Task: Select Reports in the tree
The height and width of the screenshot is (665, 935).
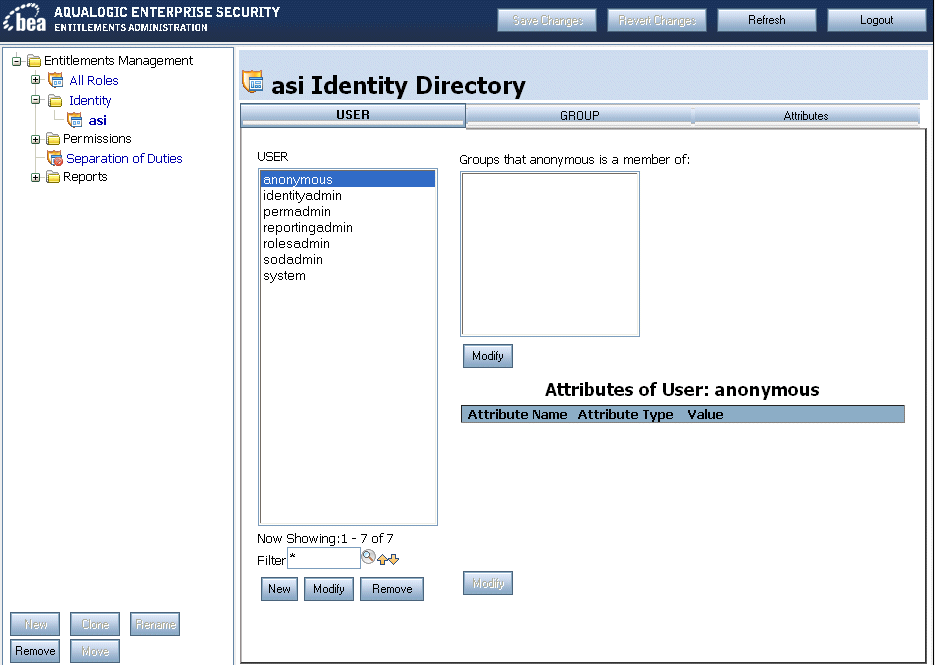Action: click(85, 177)
